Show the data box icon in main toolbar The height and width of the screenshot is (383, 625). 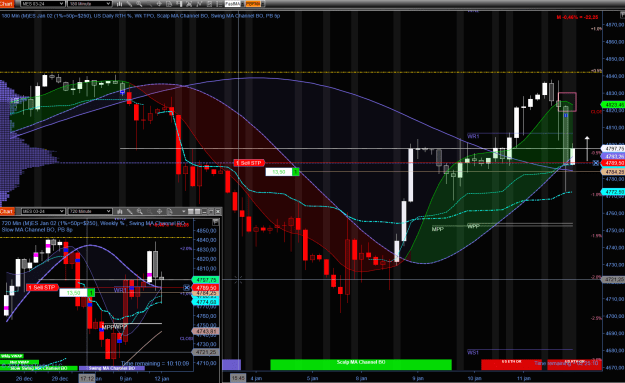[169, 4]
